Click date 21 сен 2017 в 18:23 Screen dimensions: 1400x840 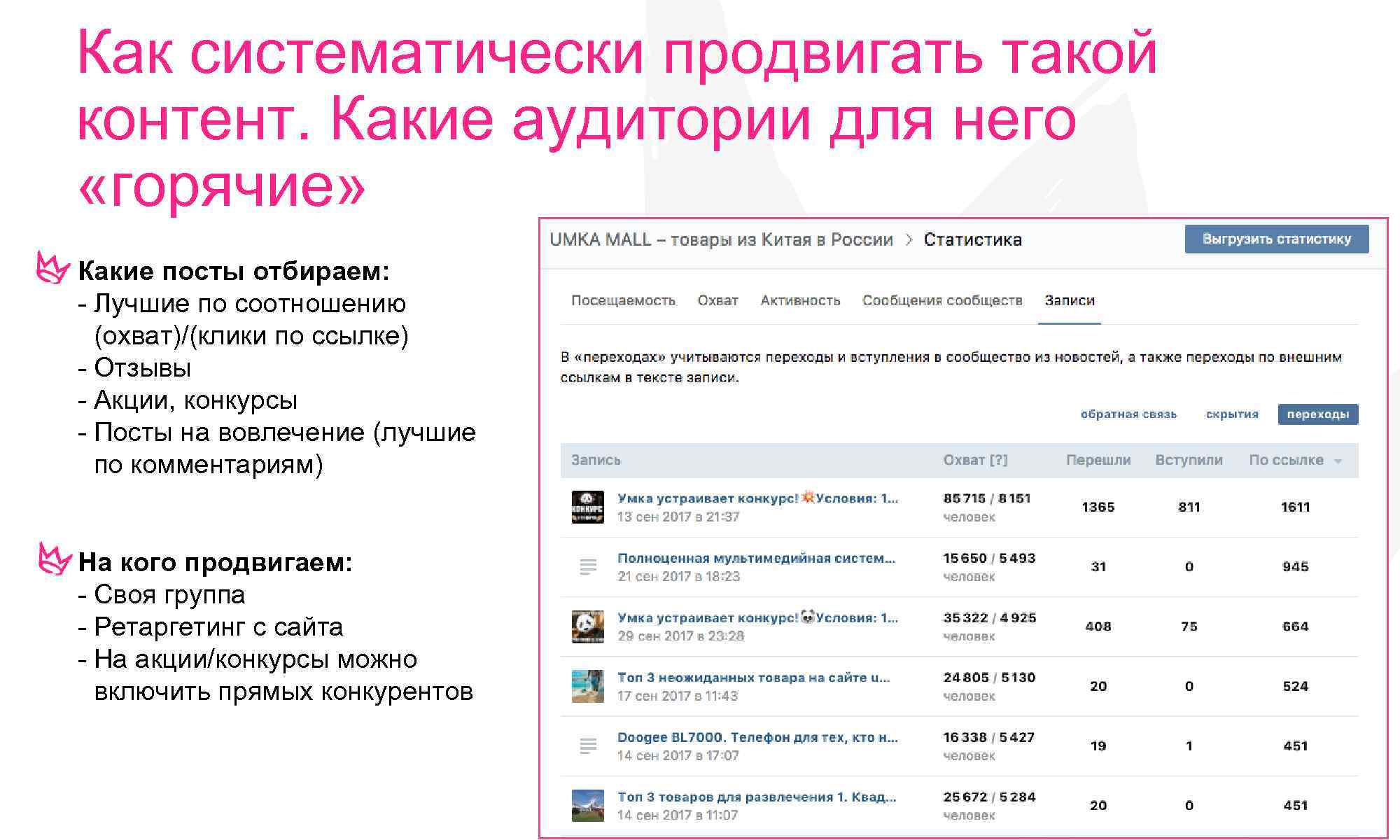[678, 577]
